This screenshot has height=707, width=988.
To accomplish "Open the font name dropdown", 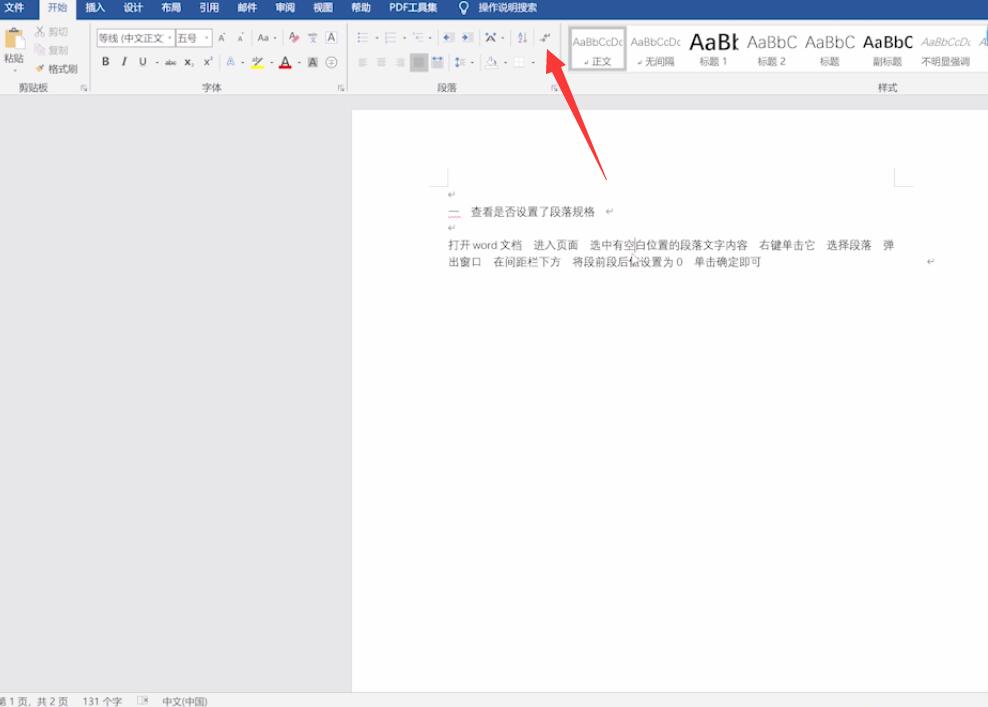I will pos(169,38).
